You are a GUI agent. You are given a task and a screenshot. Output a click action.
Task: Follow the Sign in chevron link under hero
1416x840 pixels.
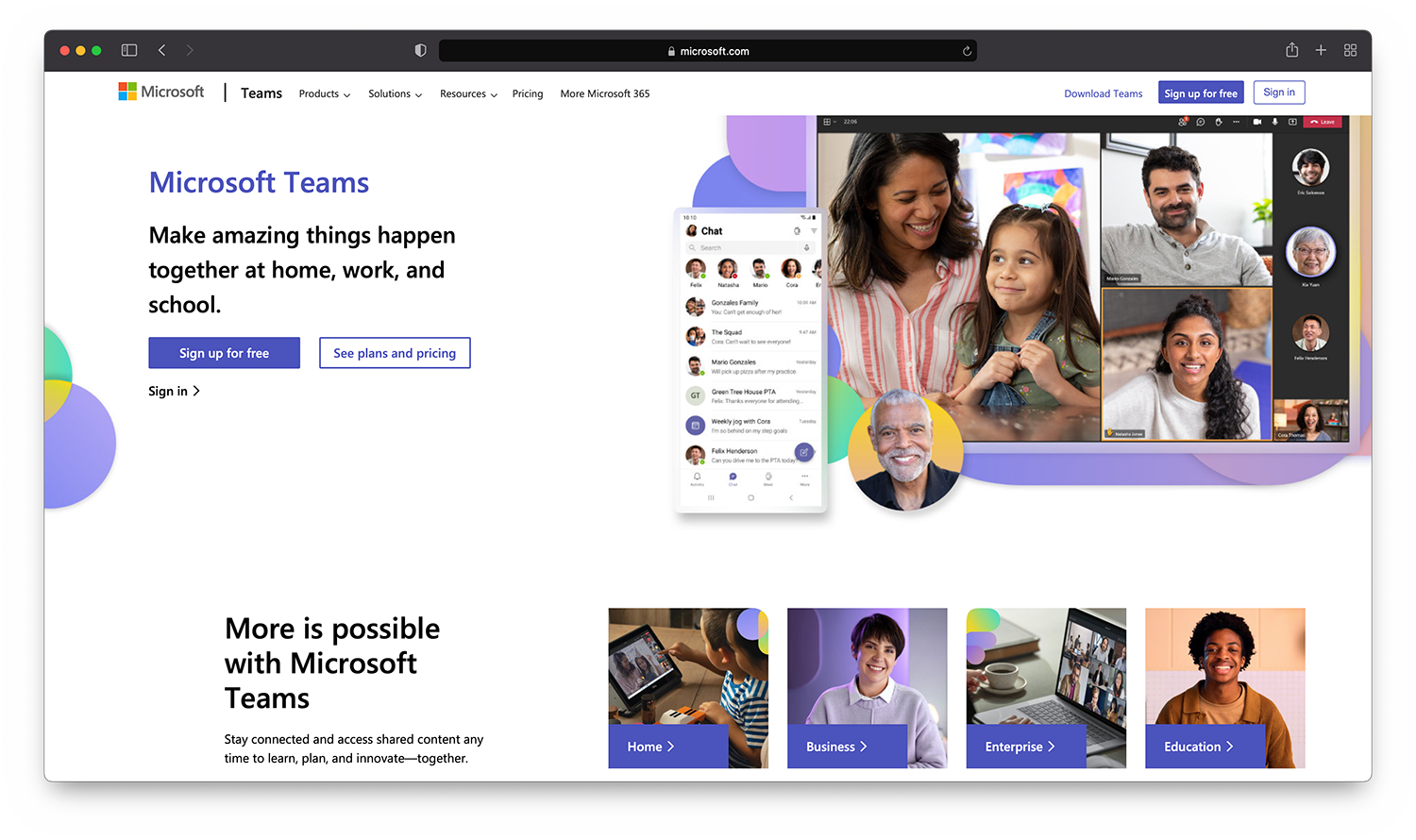174,391
